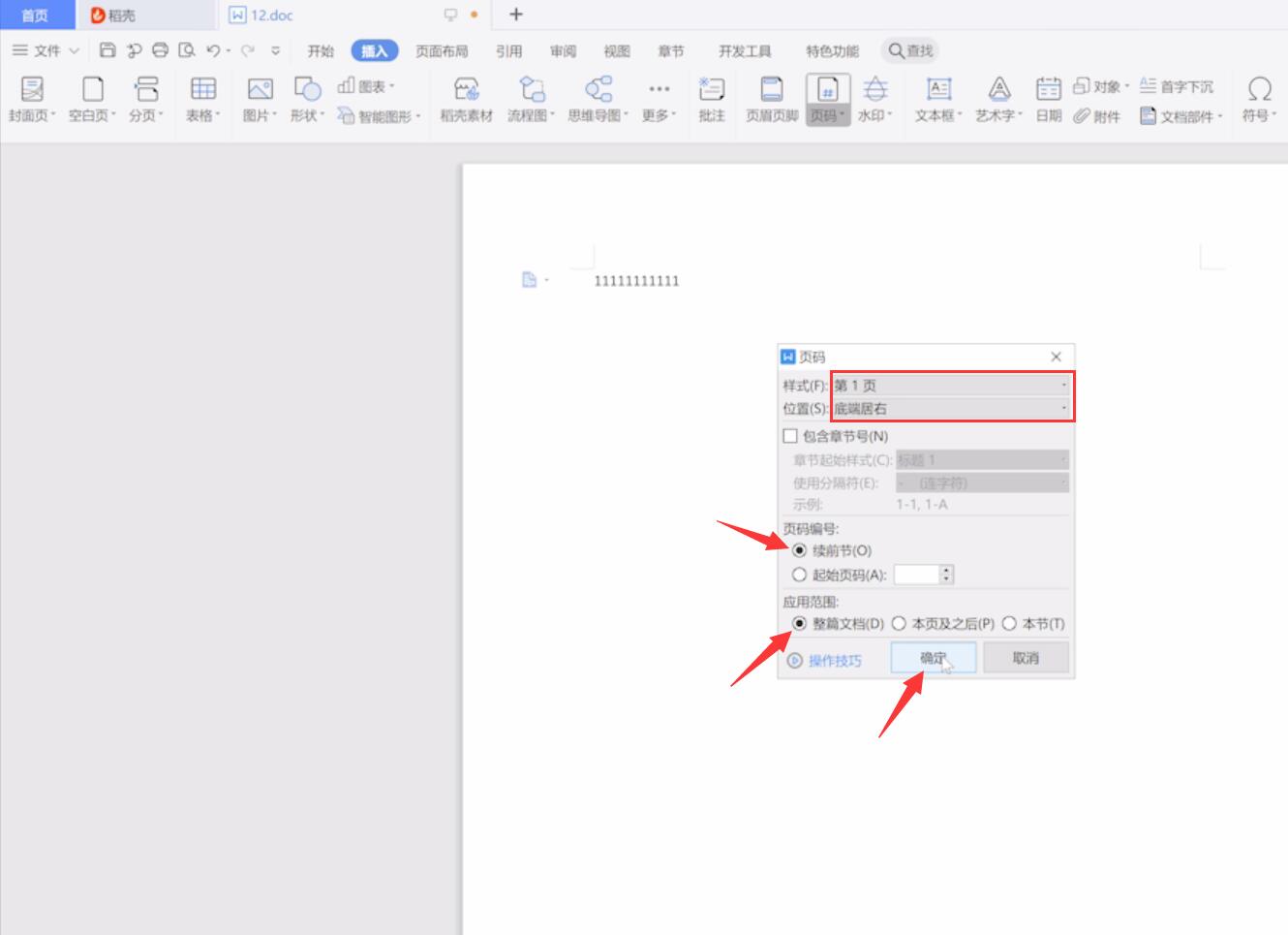Screen dimensions: 1288x935
Task: Open the Style (样式) dropdown showing 第 1 页
Action: point(950,385)
